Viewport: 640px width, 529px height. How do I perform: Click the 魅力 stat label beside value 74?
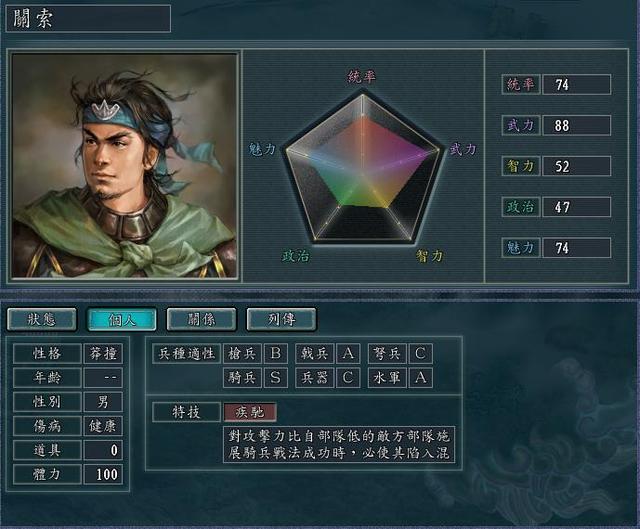coord(521,248)
